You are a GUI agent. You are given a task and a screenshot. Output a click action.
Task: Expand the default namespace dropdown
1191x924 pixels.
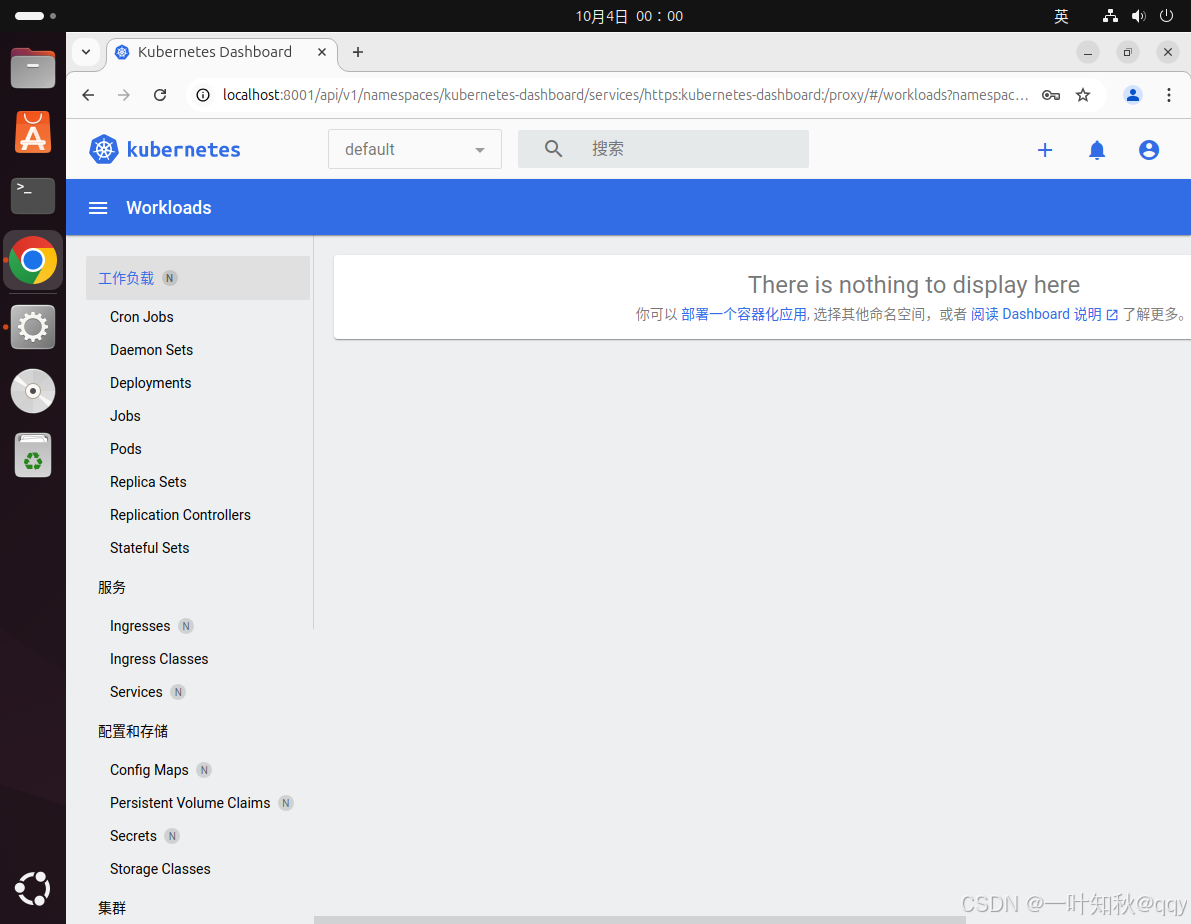tap(415, 149)
